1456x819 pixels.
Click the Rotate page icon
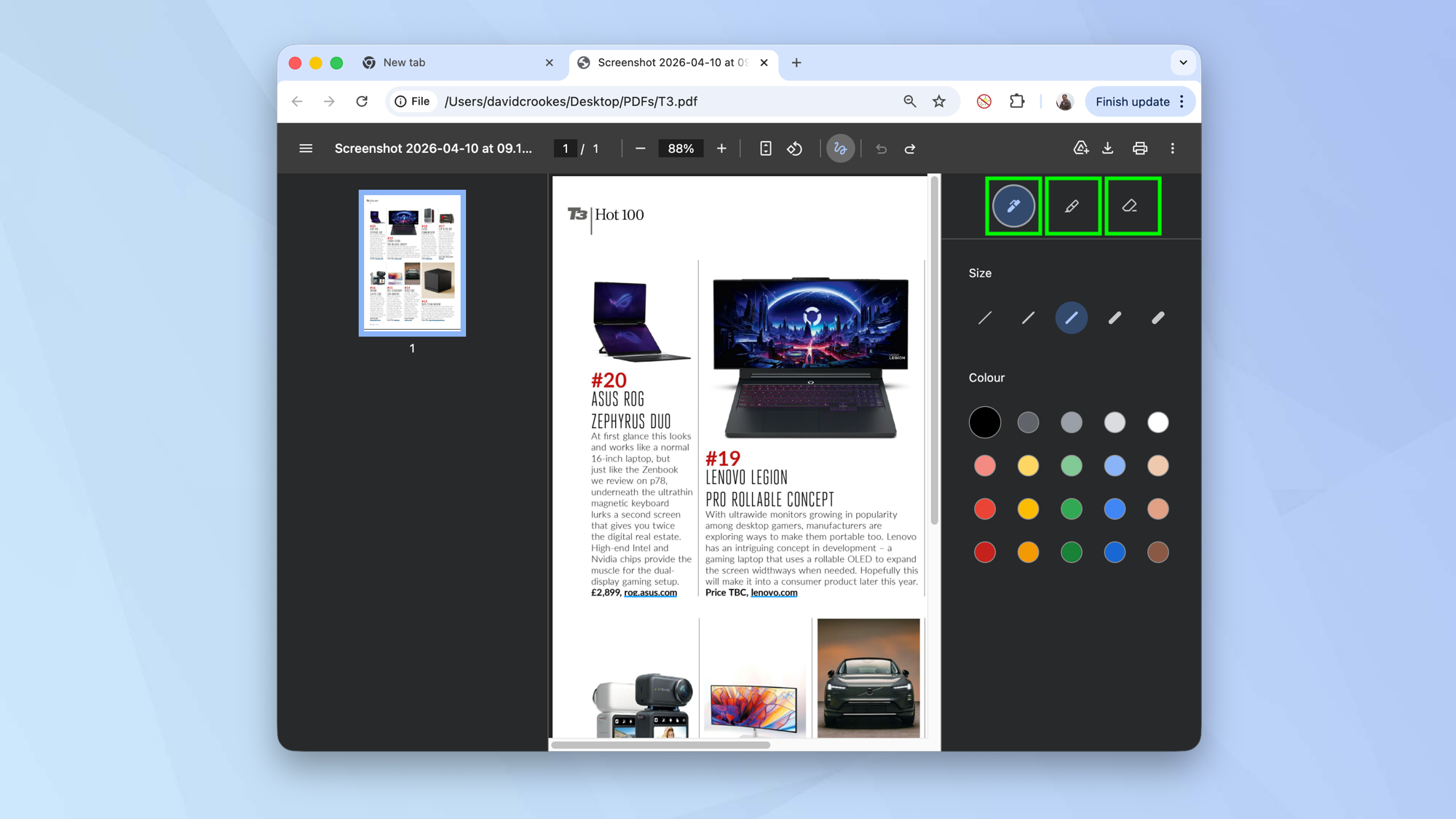click(795, 148)
